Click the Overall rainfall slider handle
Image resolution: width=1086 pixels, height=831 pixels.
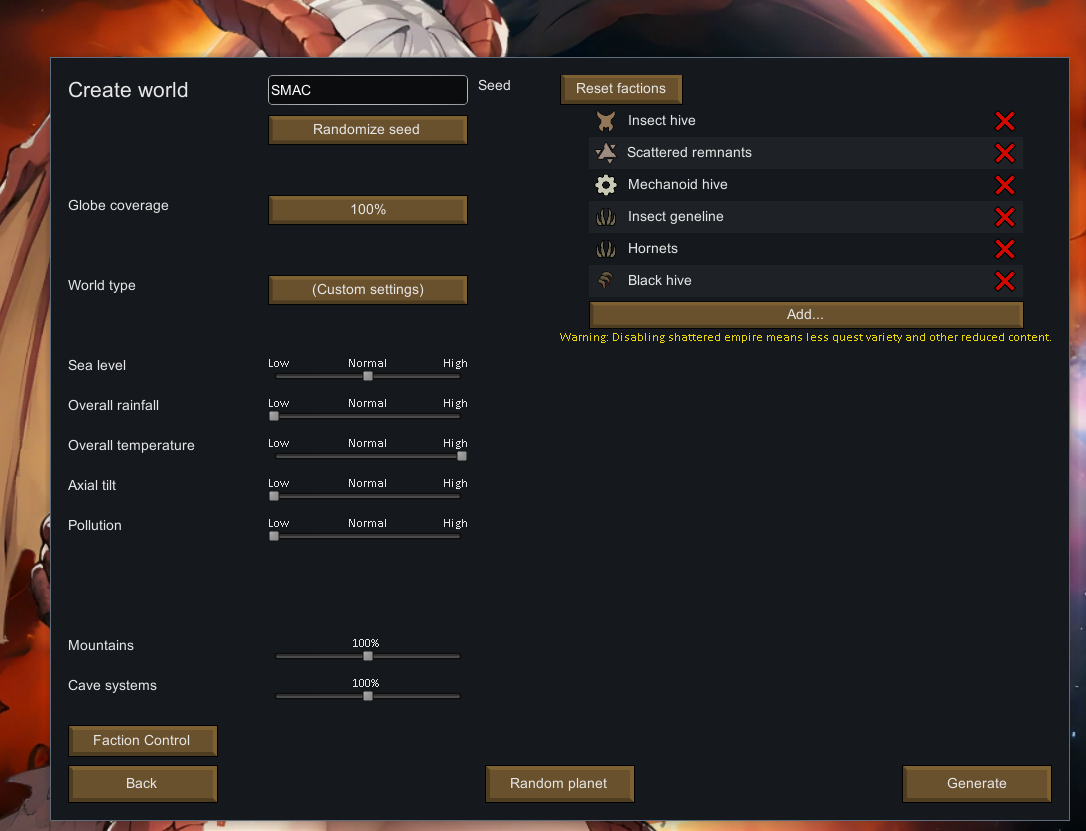[274, 416]
